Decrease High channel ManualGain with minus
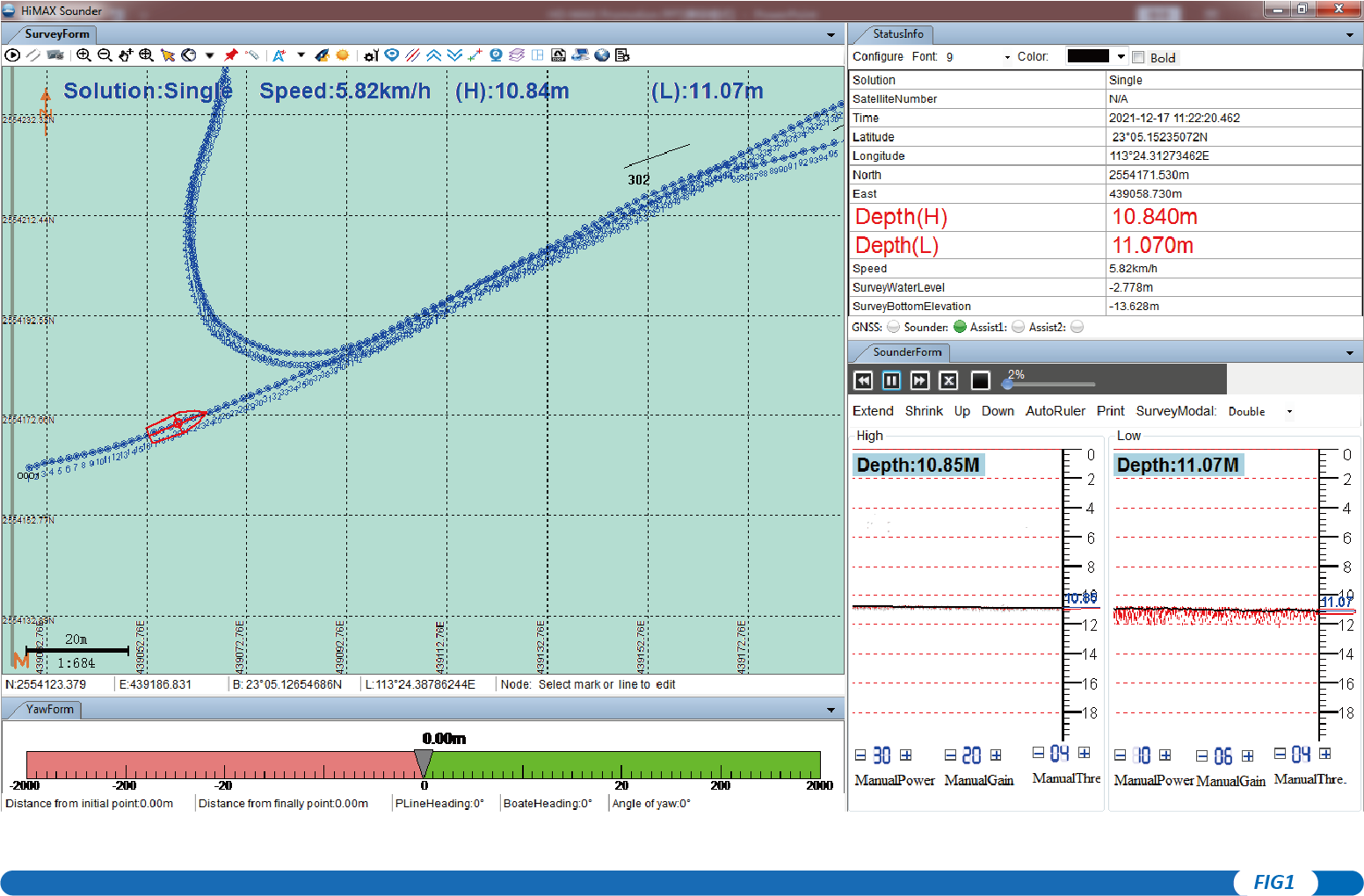Image resolution: width=1364 pixels, height=896 pixels. pyautogui.click(x=950, y=755)
